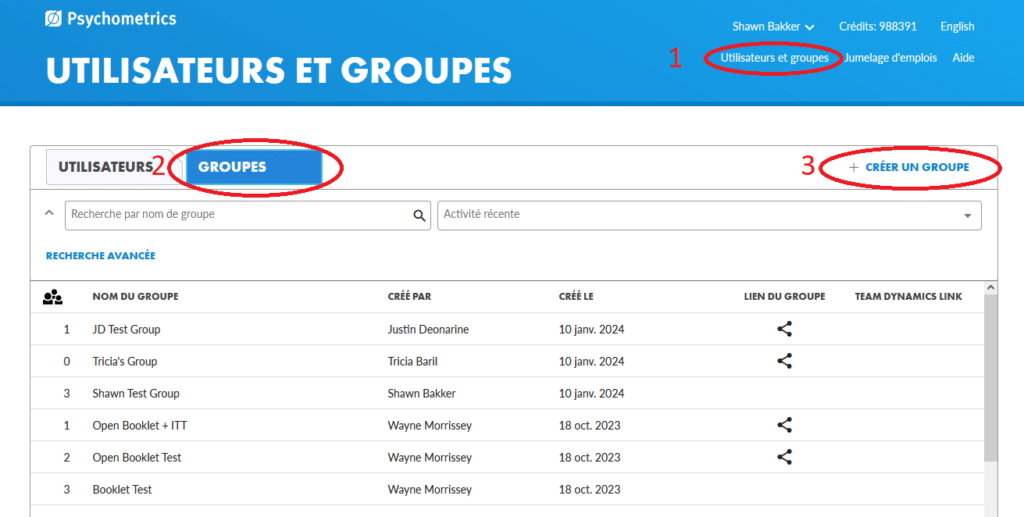Screen dimensions: 1024x517
Task: Expand the Shawn Bakker user menu
Action: [773, 27]
